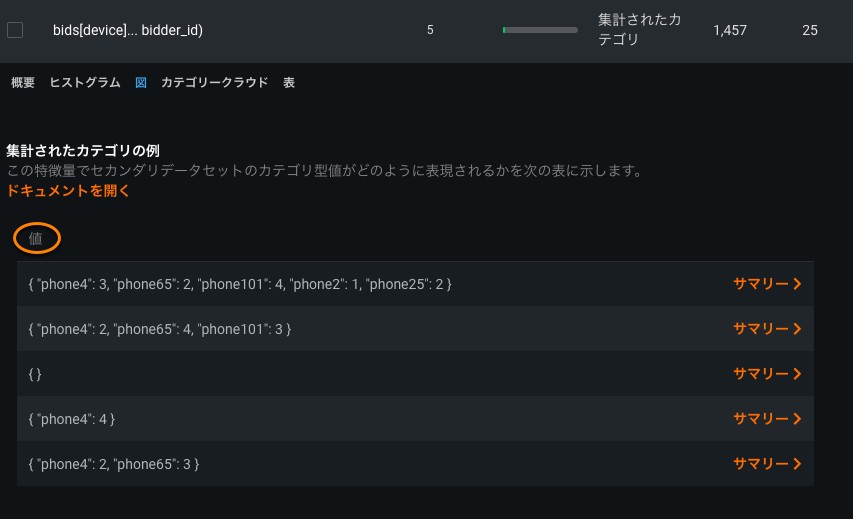Click the feature name bids[device]... bidder_id)
Viewport: 853px width, 519px height.
(x=128, y=30)
